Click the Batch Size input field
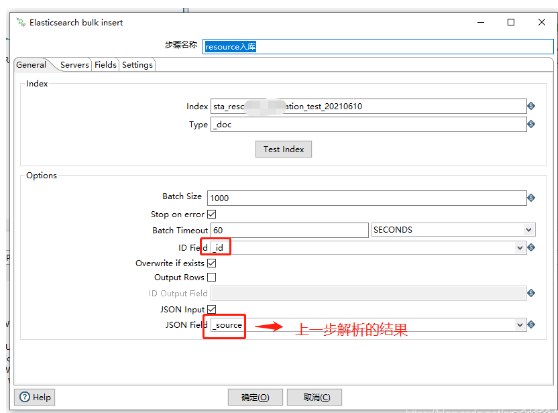 click(367, 198)
